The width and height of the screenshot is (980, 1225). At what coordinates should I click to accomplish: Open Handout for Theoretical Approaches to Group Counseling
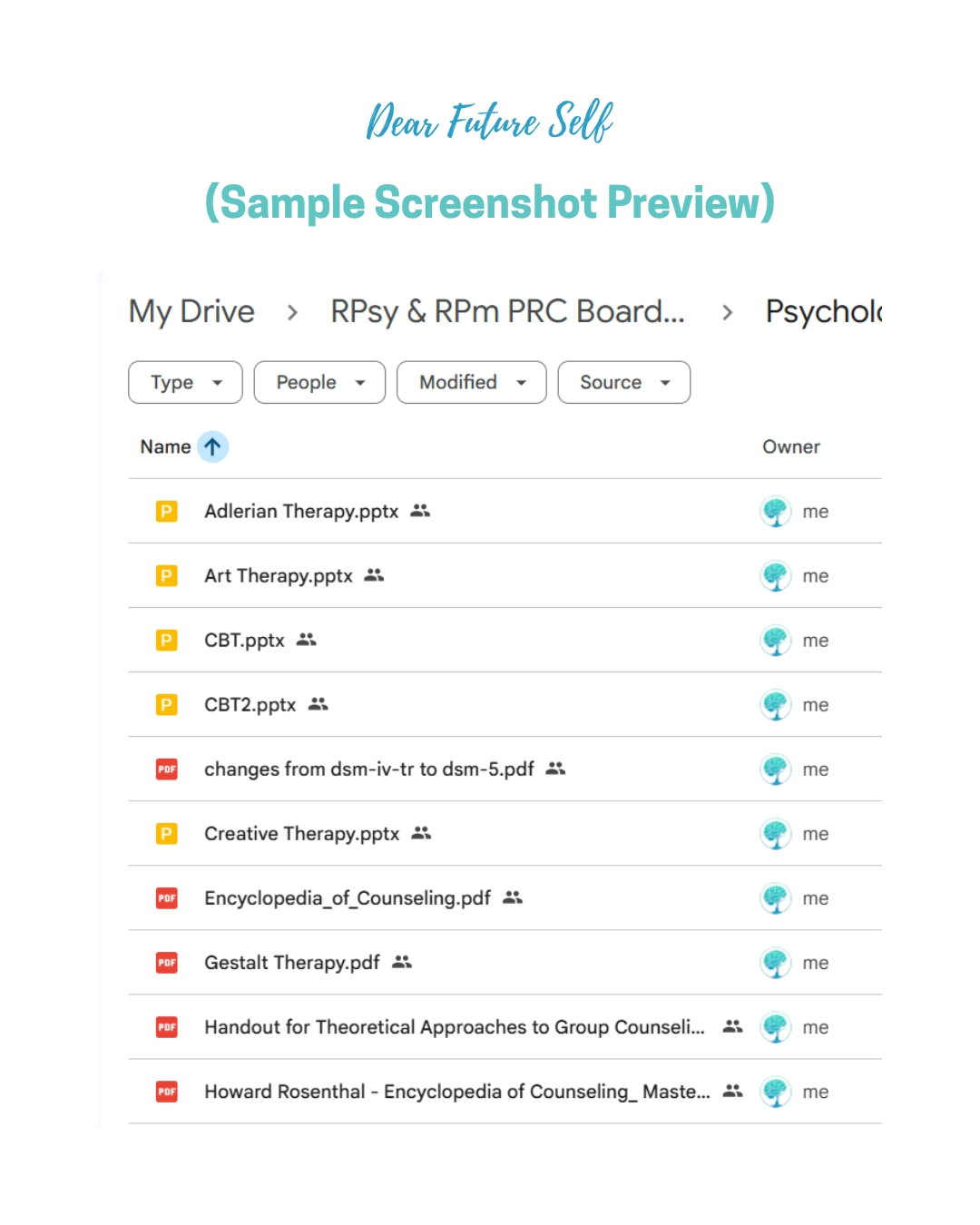point(454,1027)
